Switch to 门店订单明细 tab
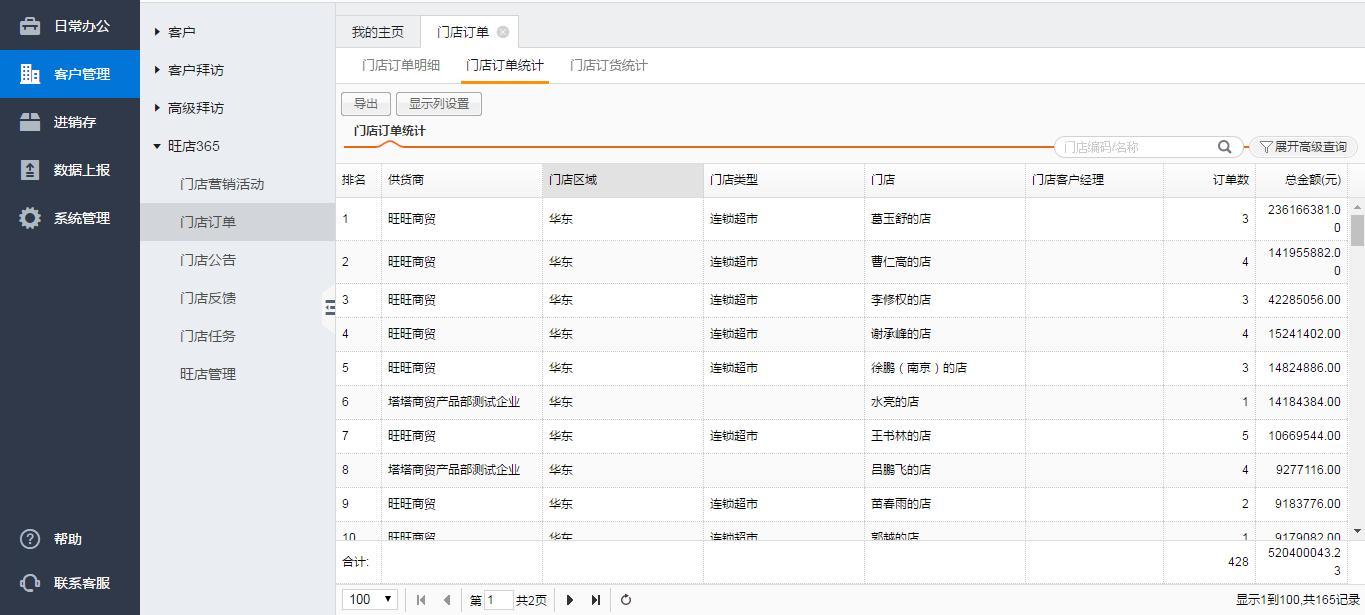Viewport: 1365px width, 615px height. click(x=400, y=65)
